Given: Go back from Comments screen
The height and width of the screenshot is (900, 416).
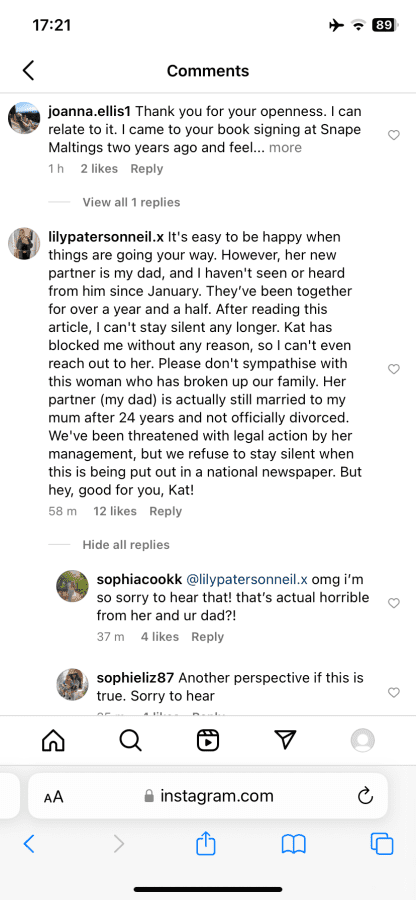Looking at the screenshot, I should pos(28,71).
